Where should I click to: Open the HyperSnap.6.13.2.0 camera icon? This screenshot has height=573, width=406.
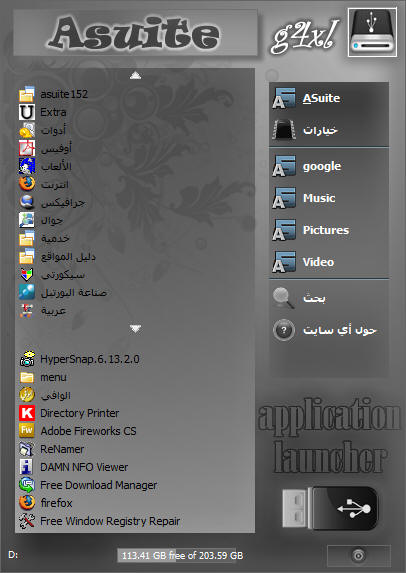27,359
